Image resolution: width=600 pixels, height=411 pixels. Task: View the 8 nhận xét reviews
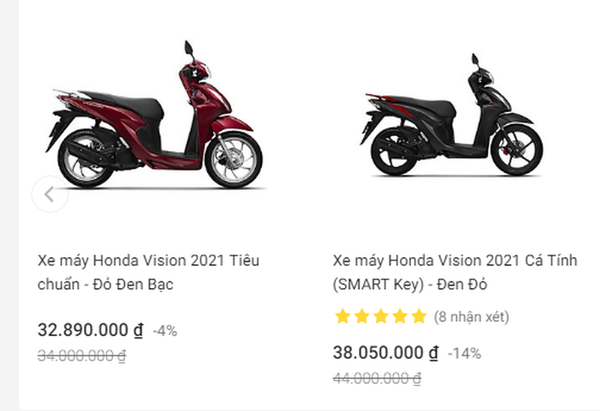click(x=471, y=317)
